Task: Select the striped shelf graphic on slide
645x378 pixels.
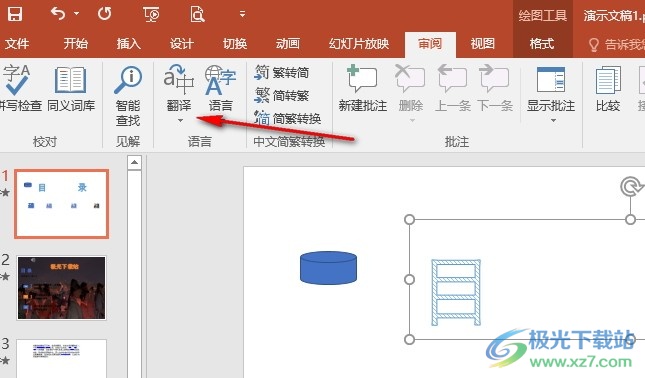Action: [x=456, y=292]
